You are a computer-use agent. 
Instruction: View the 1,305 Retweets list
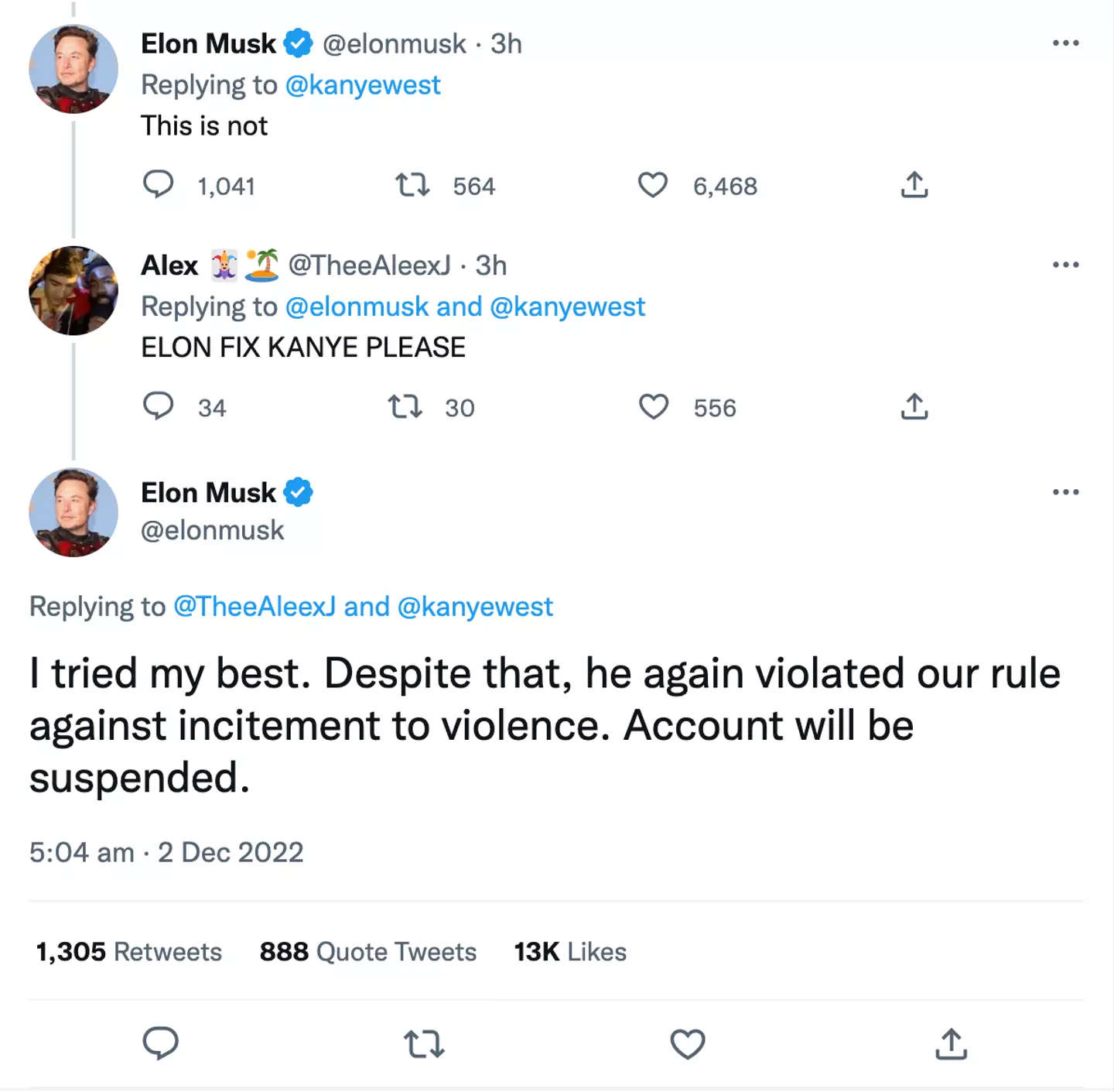pyautogui.click(x=129, y=952)
